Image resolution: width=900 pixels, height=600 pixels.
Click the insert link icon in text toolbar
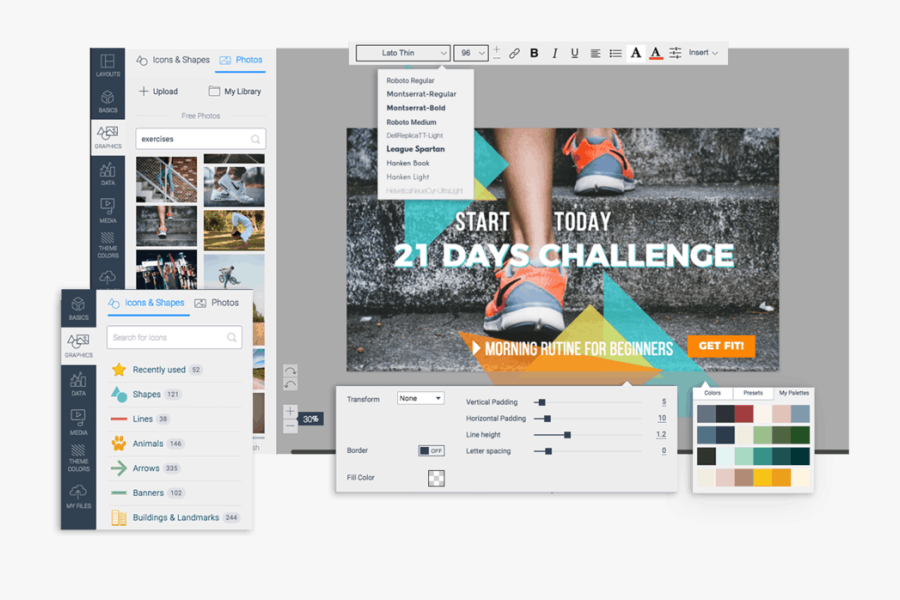click(x=514, y=53)
